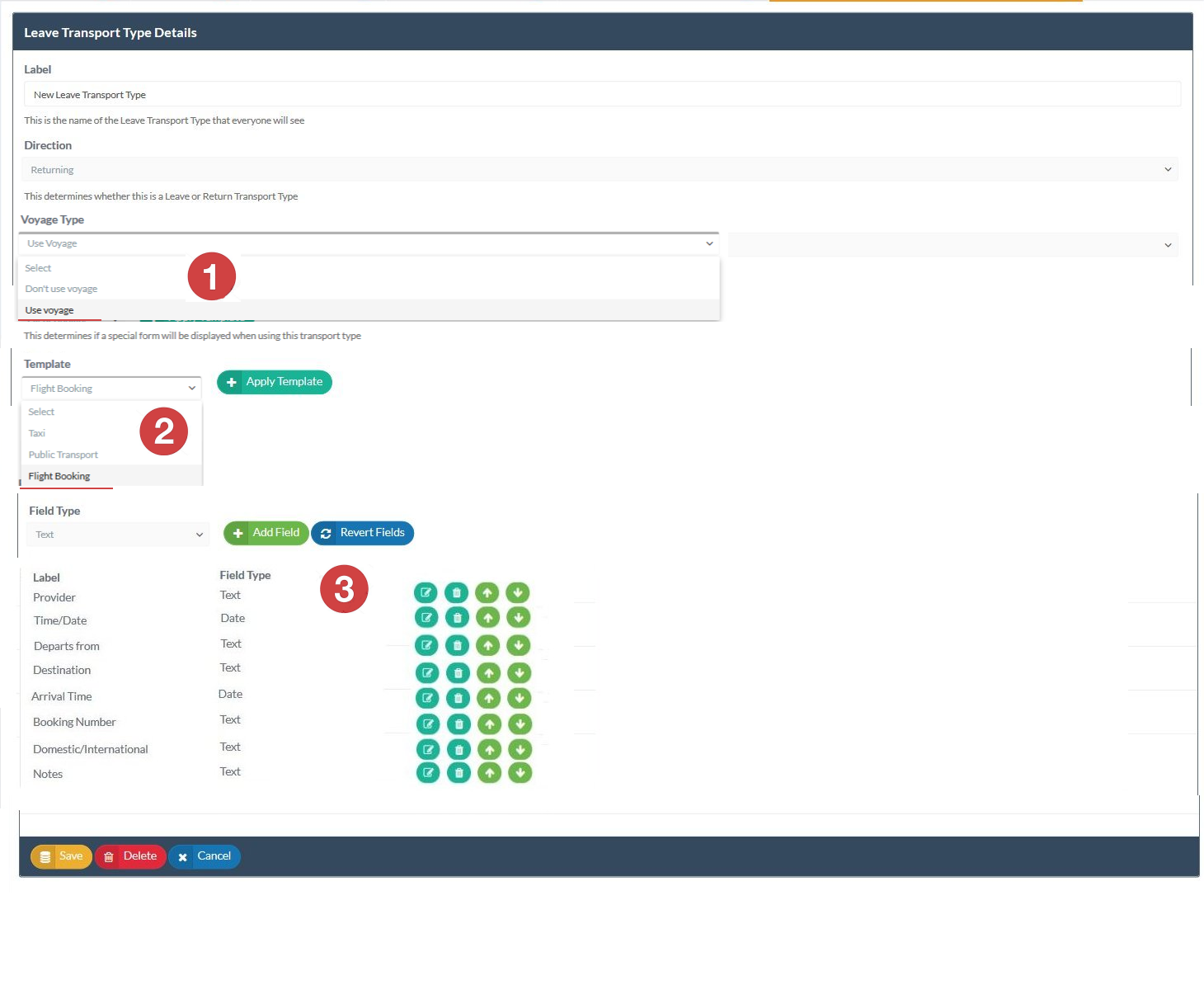Image resolution: width=1204 pixels, height=990 pixels.
Task: Delete the Destination field row
Action: coord(459,673)
